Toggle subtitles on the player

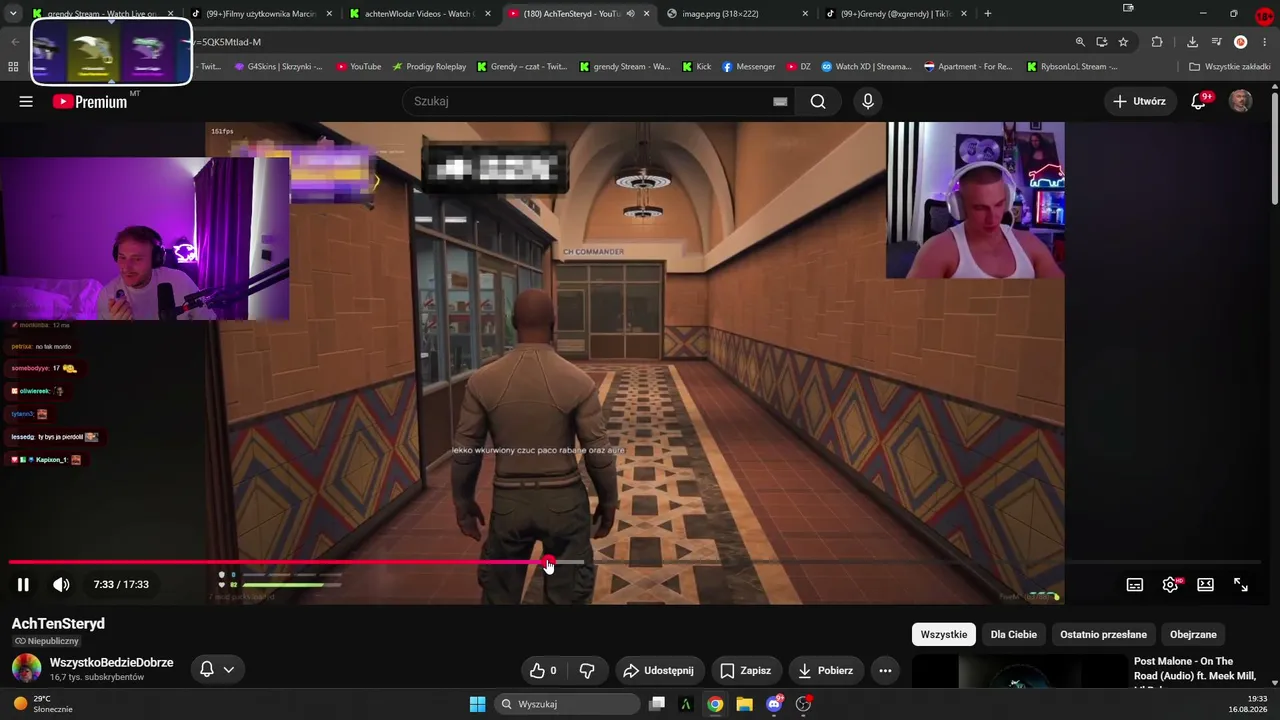pyautogui.click(x=1135, y=585)
